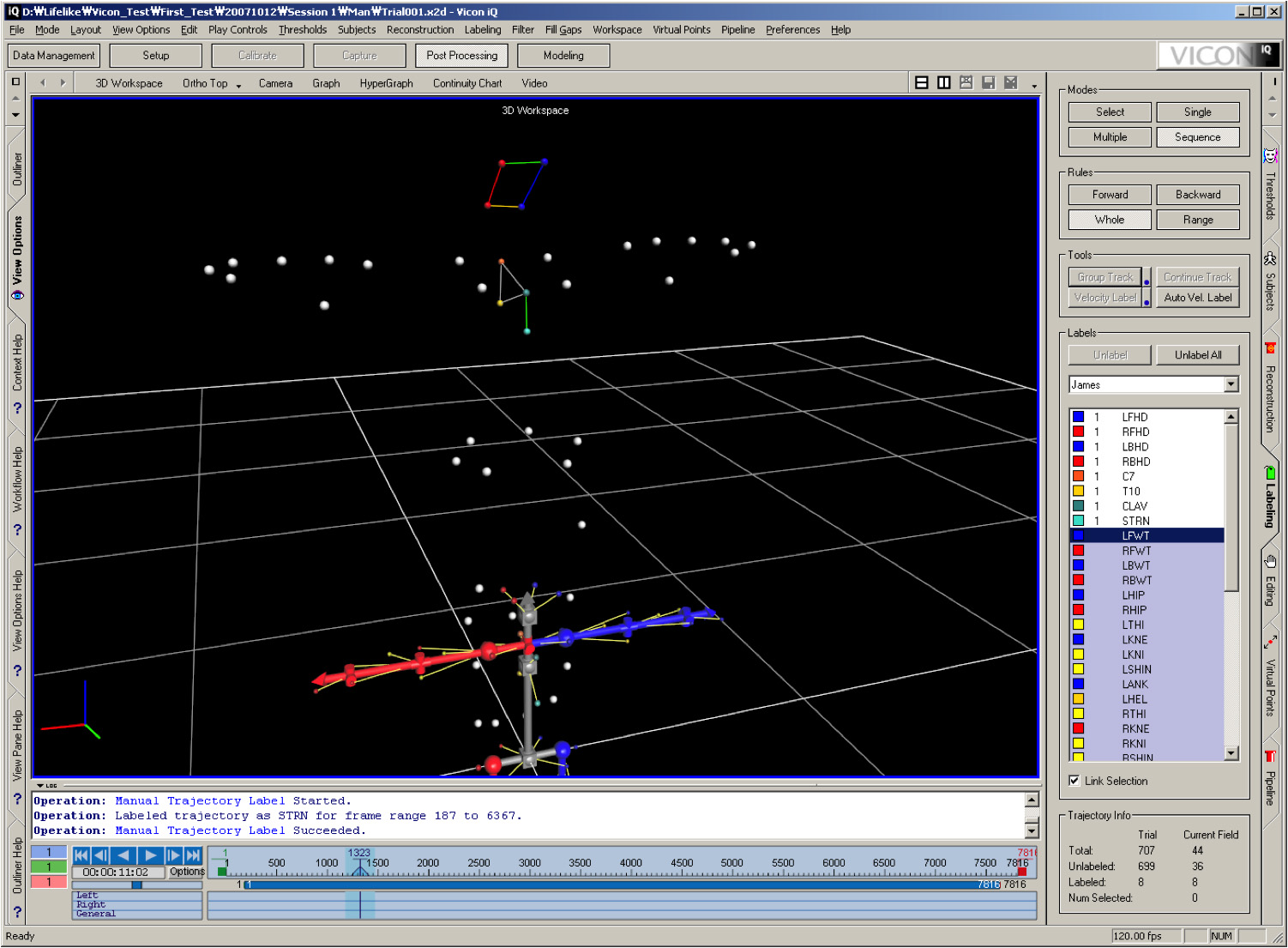This screenshot has height=948, width=1288.
Task: Collapse the log pane with its small triangle
Action: pyautogui.click(x=40, y=785)
